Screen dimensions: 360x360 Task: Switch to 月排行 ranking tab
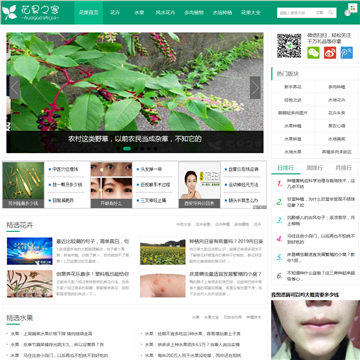(x=344, y=168)
